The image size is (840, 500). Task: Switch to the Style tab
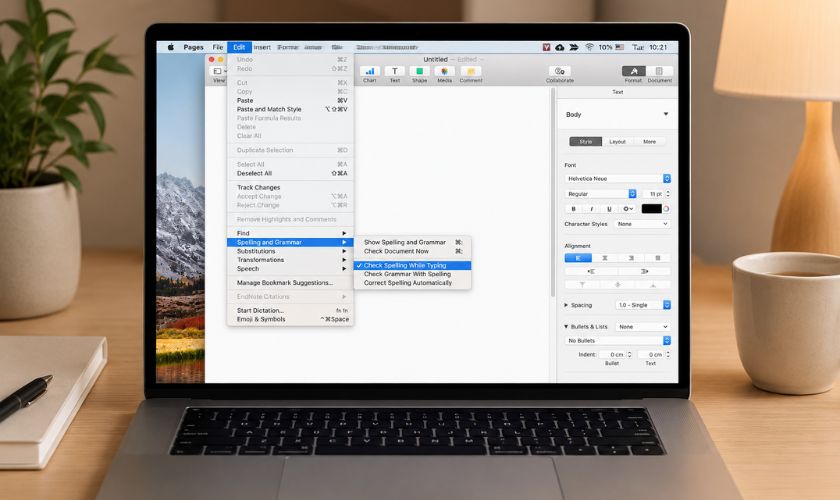tap(586, 142)
